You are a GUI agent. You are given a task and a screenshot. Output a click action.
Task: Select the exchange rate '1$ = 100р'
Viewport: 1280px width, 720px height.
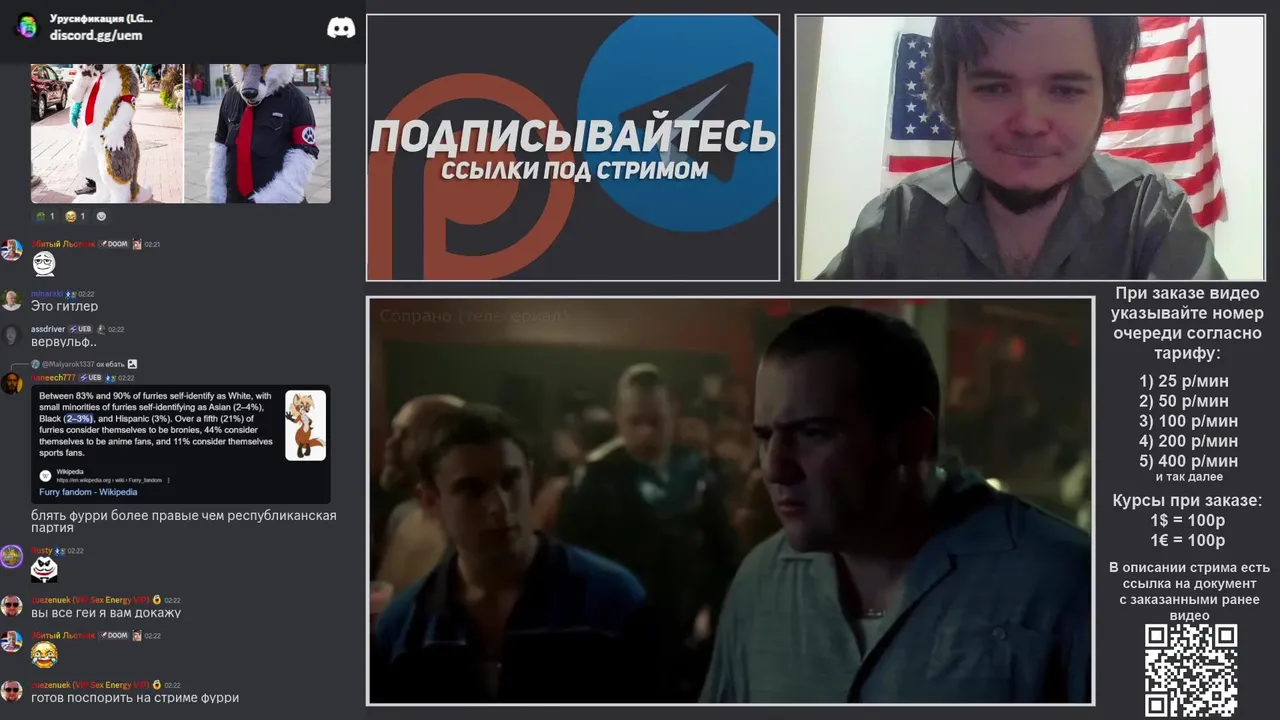point(1188,521)
